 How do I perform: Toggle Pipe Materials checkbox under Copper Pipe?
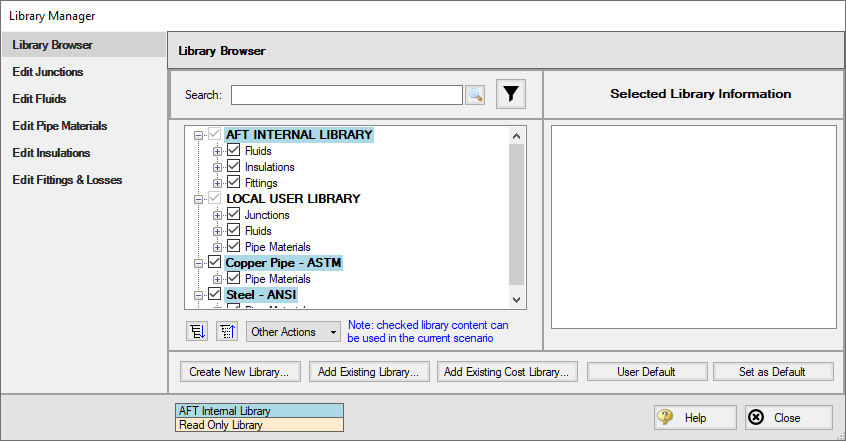234,279
